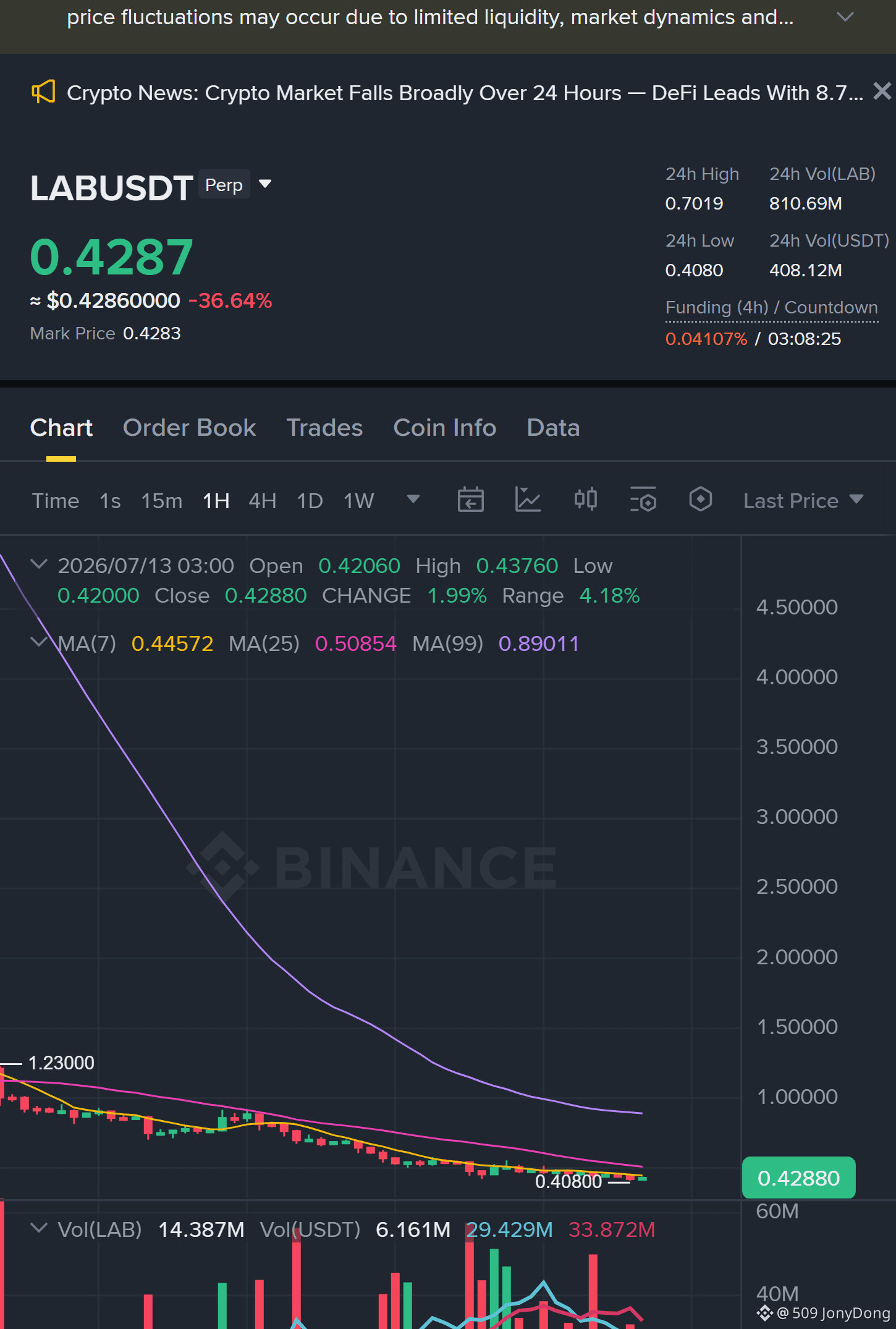
Task: Click the funding countdown 03:08:25
Action: click(x=804, y=339)
